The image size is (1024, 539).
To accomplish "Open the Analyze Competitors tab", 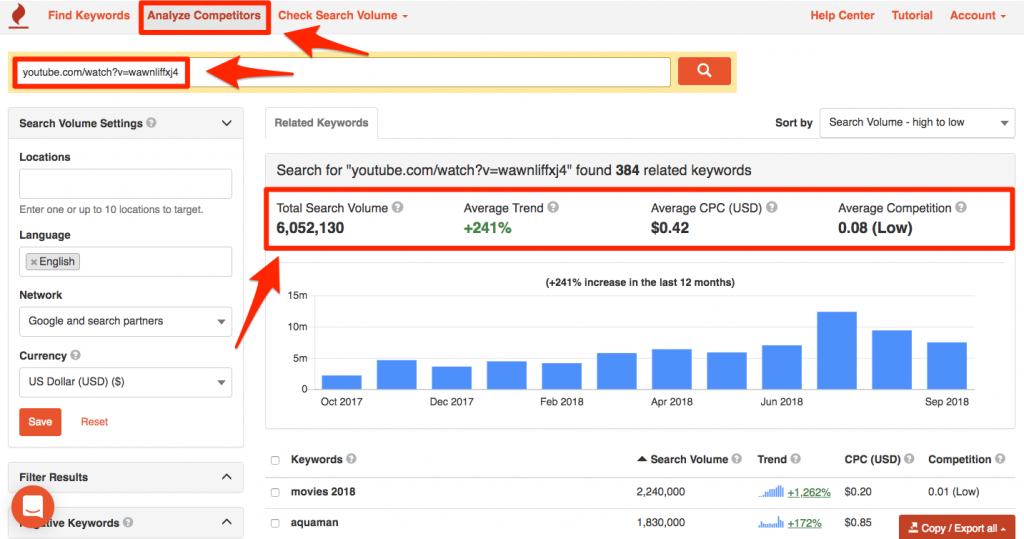I will (x=204, y=16).
